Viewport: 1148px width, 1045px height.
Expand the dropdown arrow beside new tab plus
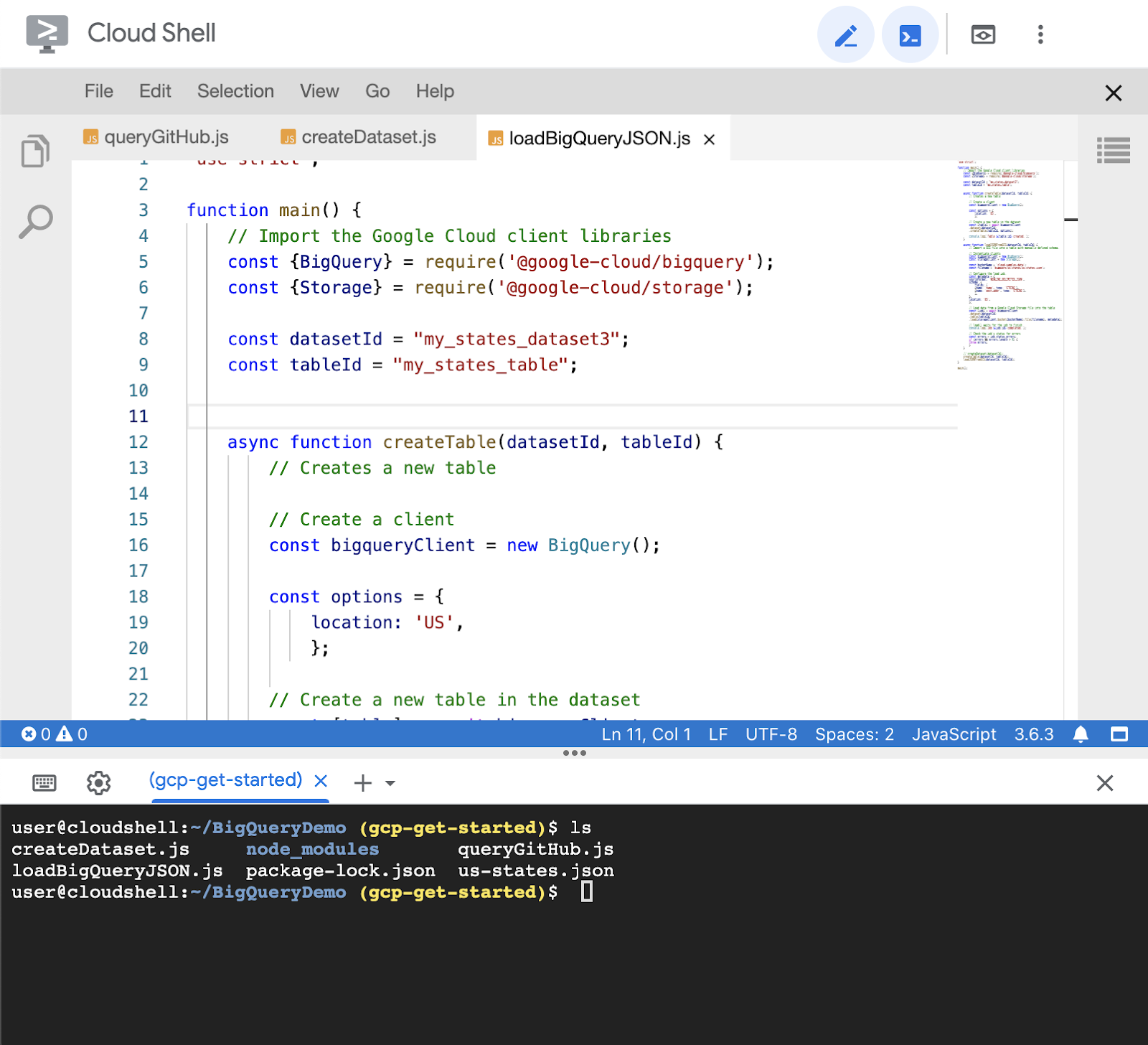click(x=390, y=783)
